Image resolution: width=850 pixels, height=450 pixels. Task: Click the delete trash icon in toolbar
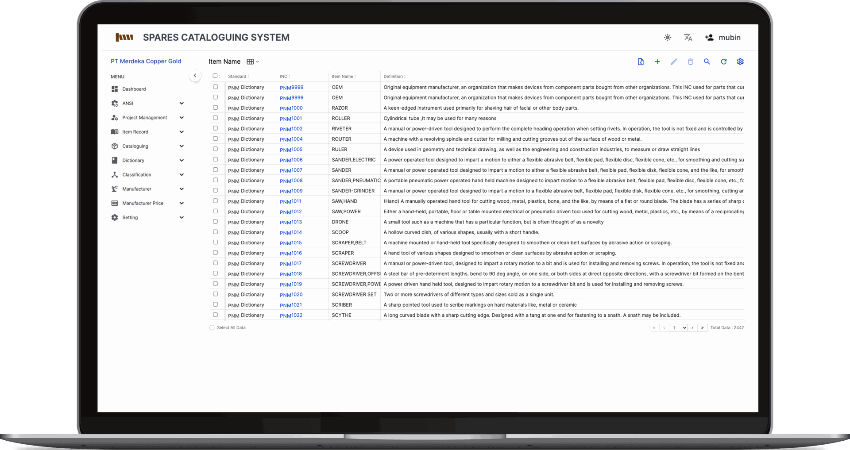click(x=690, y=62)
